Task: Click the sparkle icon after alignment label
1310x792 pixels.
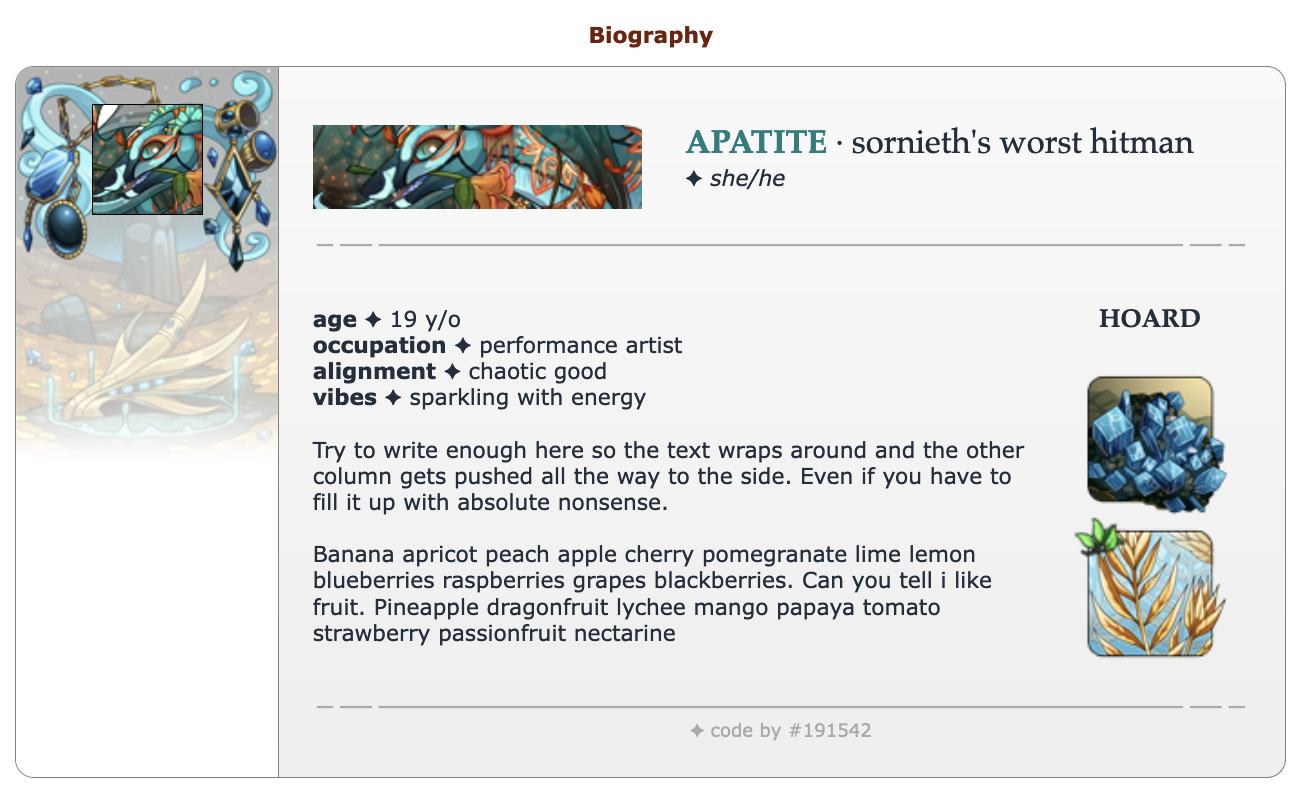Action: 452,372
